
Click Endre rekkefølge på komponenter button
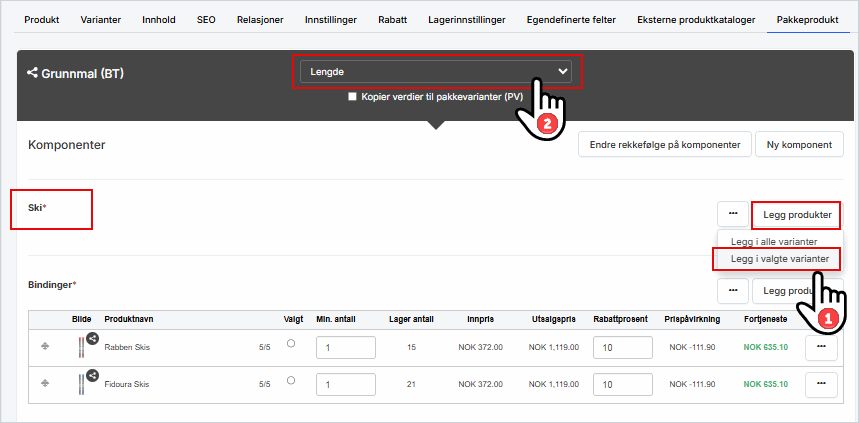point(664,144)
